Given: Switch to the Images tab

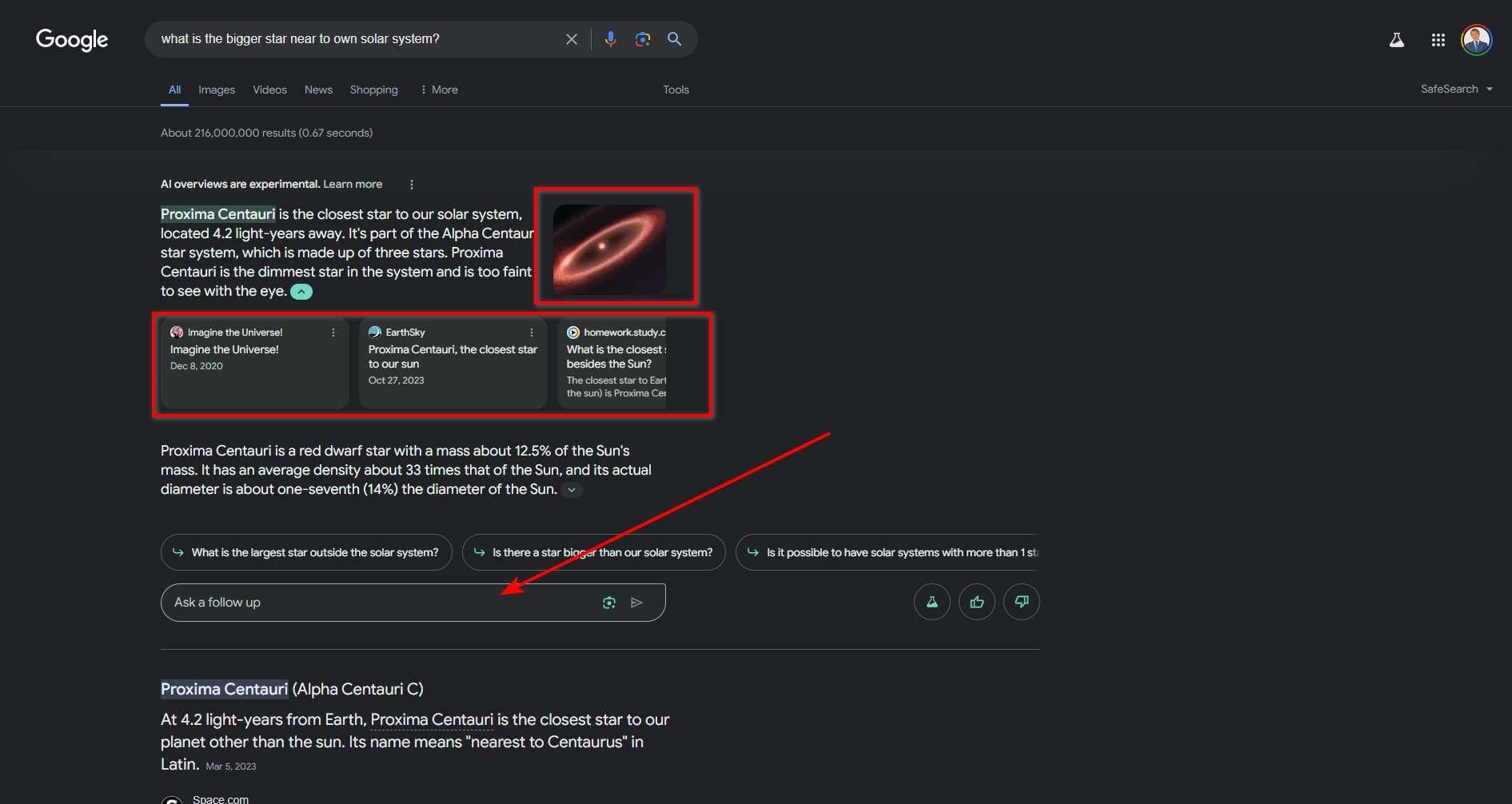Looking at the screenshot, I should (217, 90).
